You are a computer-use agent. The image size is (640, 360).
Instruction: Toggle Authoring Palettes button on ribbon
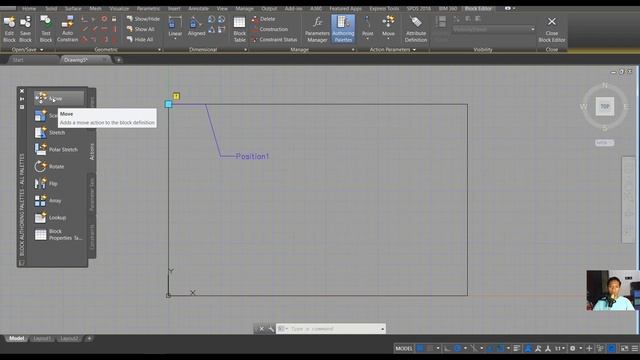coord(343,29)
